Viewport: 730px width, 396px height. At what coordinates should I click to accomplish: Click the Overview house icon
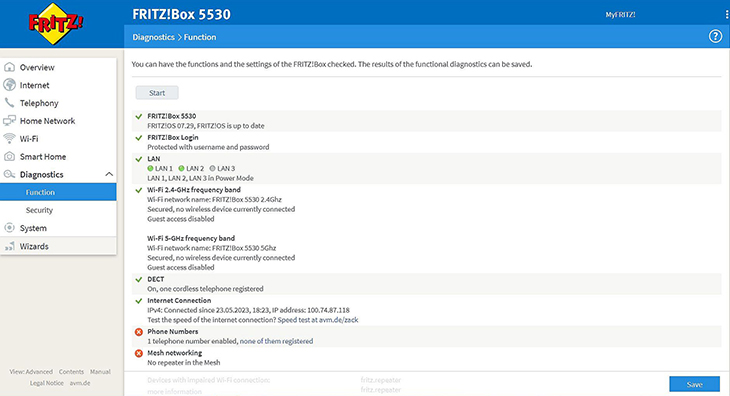[x=9, y=67]
